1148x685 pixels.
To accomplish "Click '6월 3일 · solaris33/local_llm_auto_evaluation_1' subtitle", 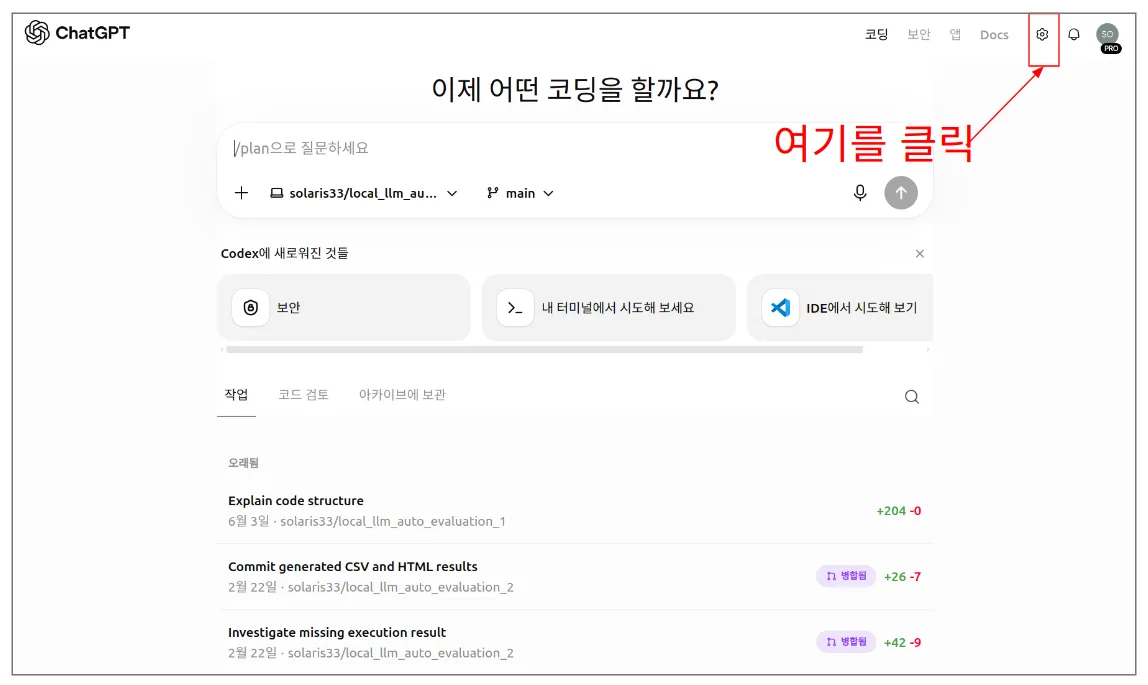I will point(367,521).
